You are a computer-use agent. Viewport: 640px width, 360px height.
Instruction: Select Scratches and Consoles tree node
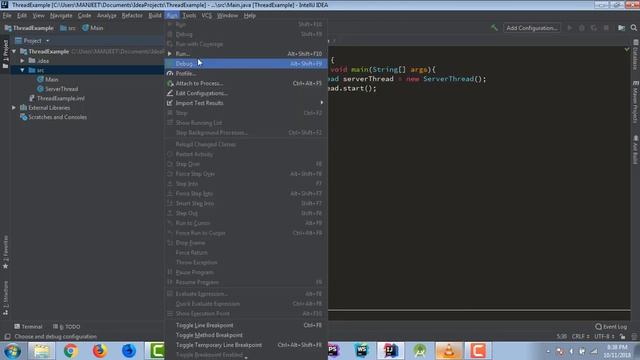53,117
